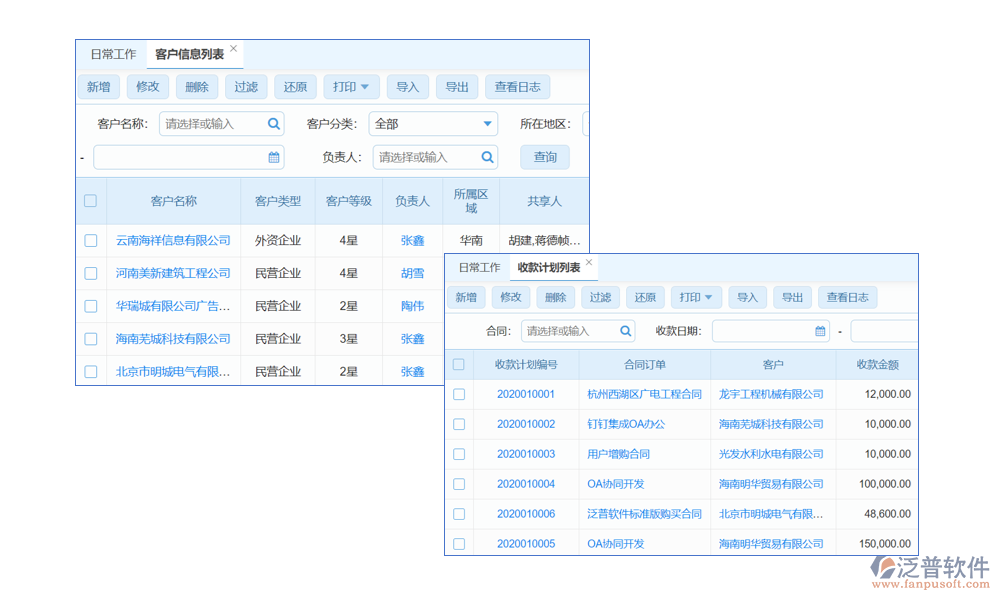Viewport: 1000px width, 600px height.
Task: Switch to 日常工作 tab in customer window
Action: click(113, 55)
